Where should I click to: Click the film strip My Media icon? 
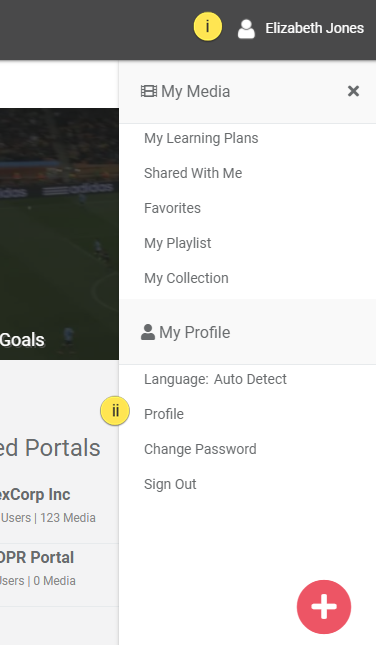(149, 91)
